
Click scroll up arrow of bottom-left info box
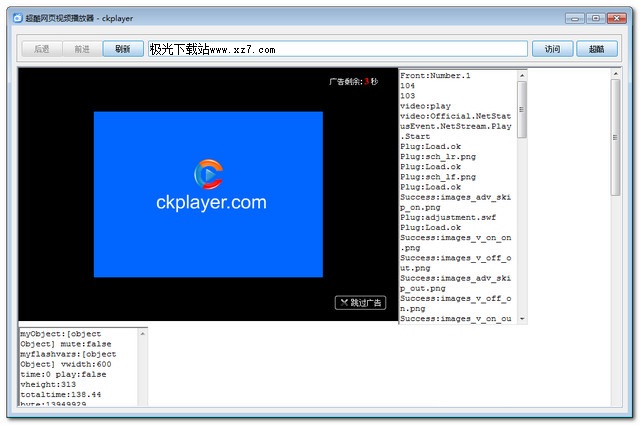[x=142, y=334]
